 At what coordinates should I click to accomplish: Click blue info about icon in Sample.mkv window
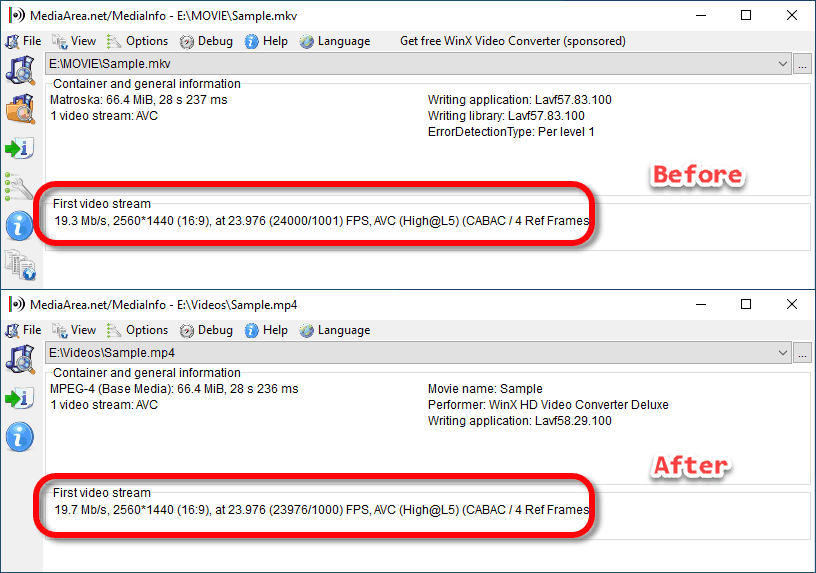(x=19, y=226)
